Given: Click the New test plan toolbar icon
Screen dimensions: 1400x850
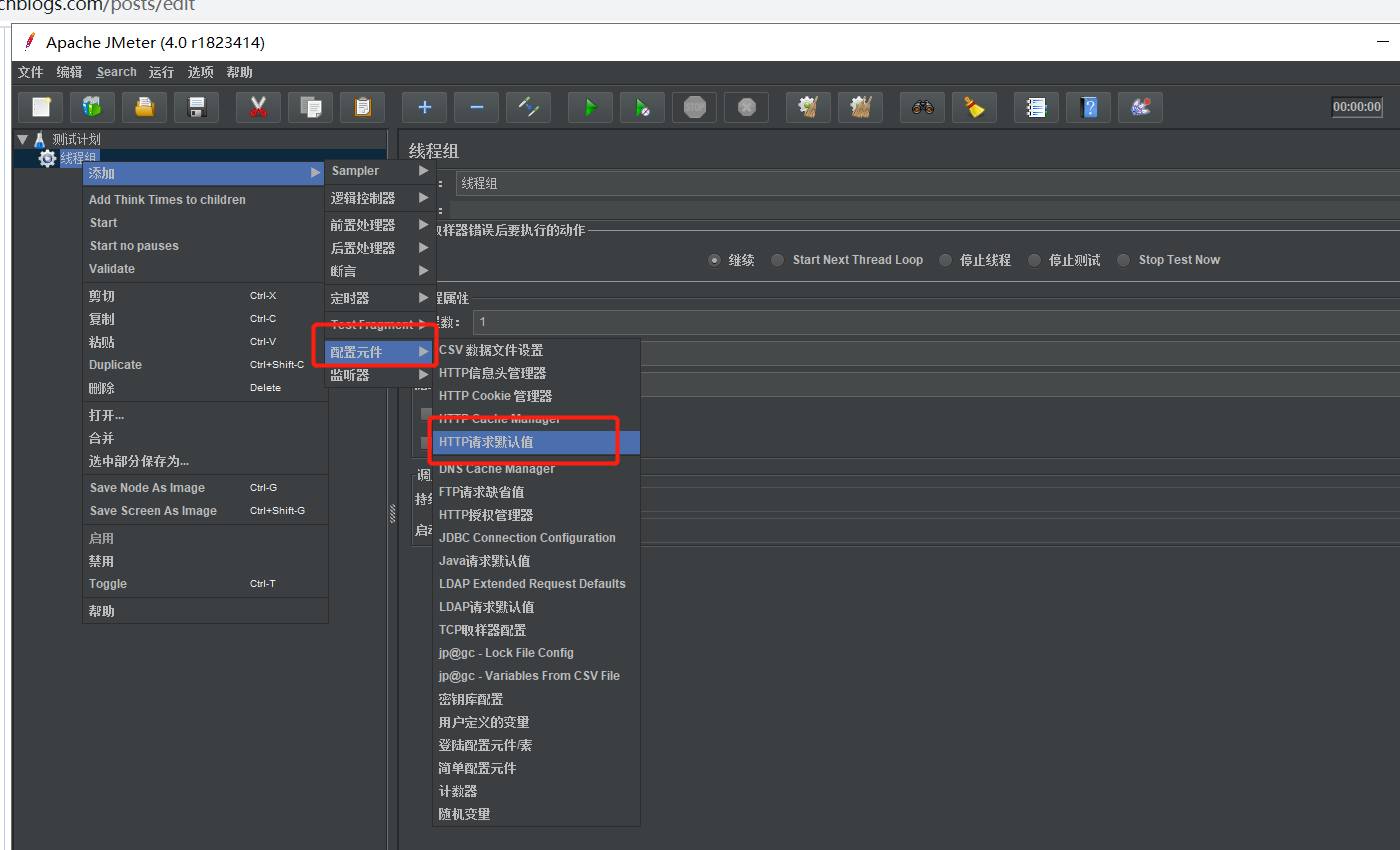Looking at the screenshot, I should tap(41, 107).
